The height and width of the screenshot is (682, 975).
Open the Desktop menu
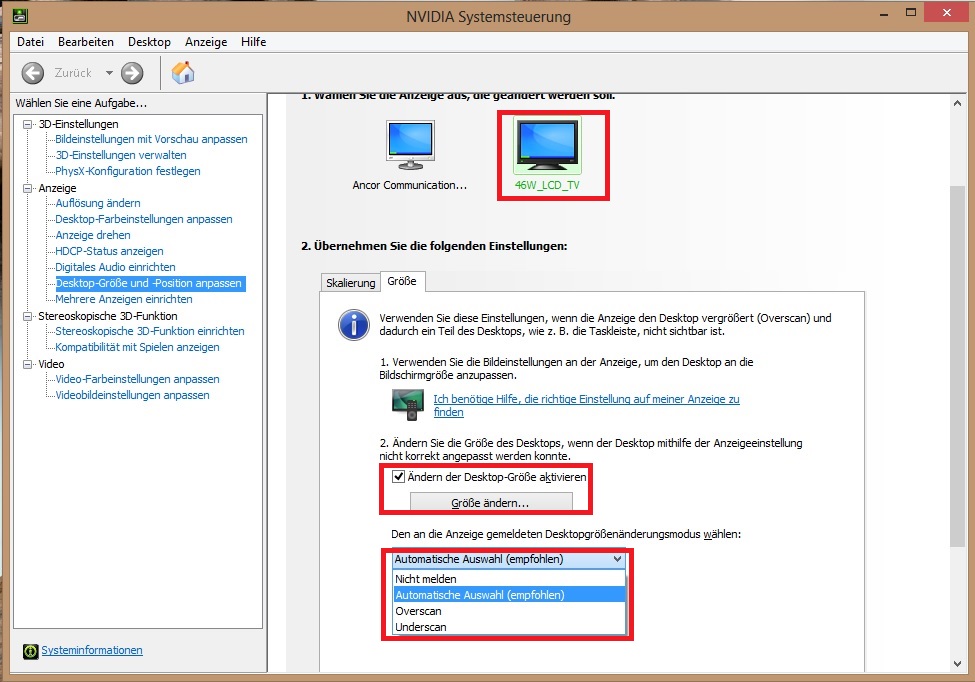149,42
